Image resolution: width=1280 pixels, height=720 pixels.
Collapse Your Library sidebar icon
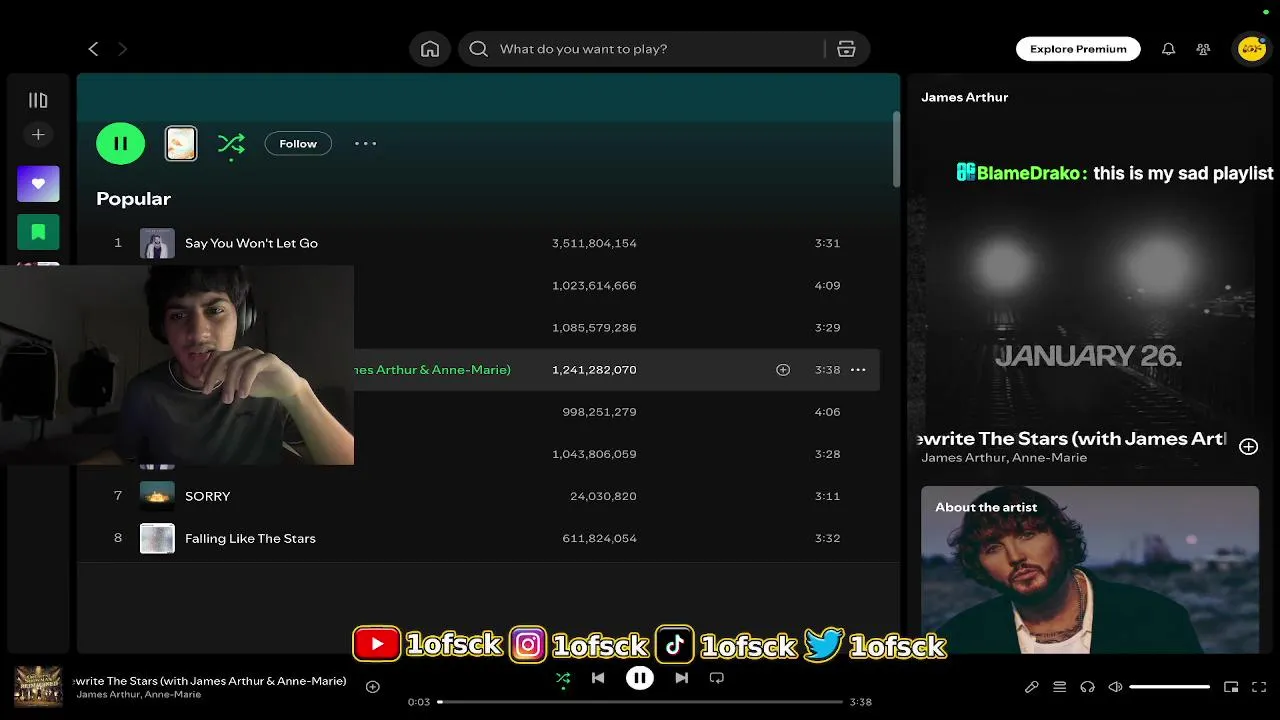click(38, 100)
